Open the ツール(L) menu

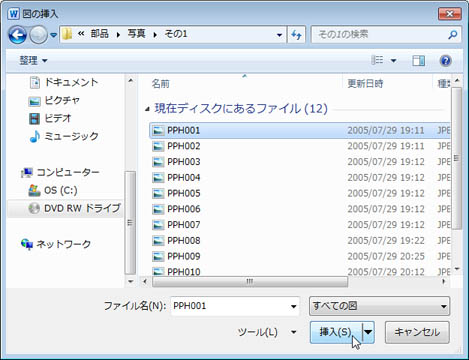[267, 332]
